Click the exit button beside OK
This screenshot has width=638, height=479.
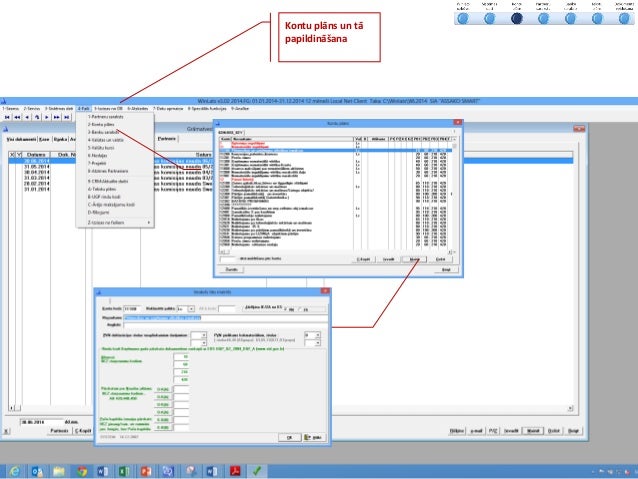314,437
